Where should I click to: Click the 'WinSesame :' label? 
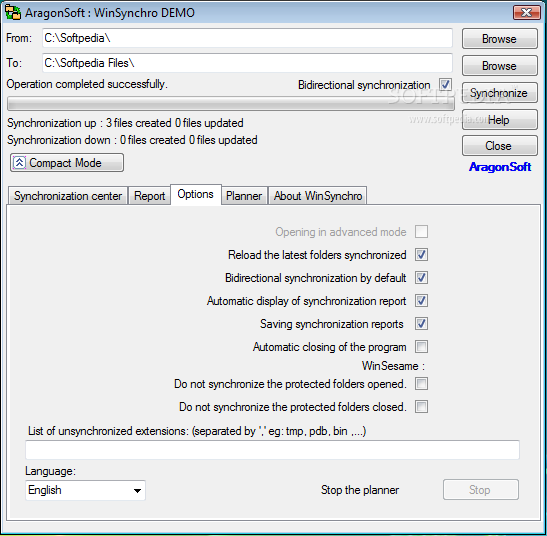tap(393, 366)
